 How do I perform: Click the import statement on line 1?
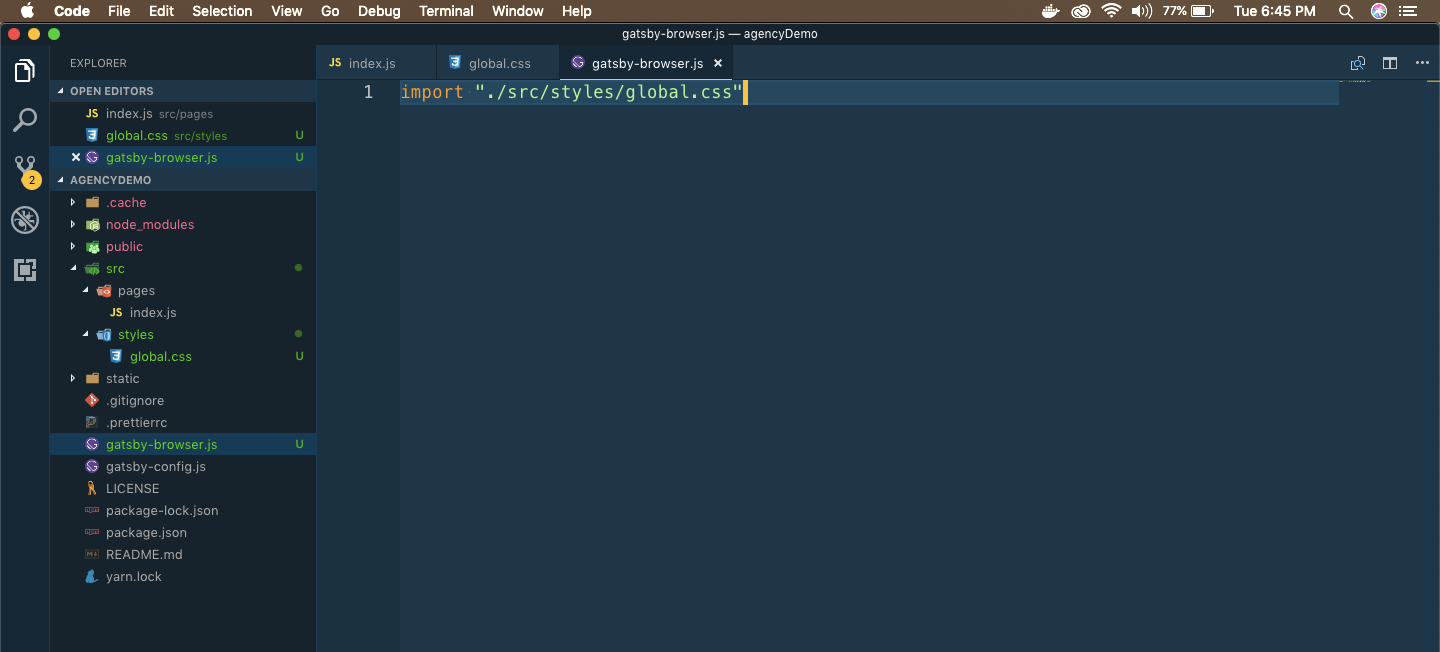click(572, 92)
